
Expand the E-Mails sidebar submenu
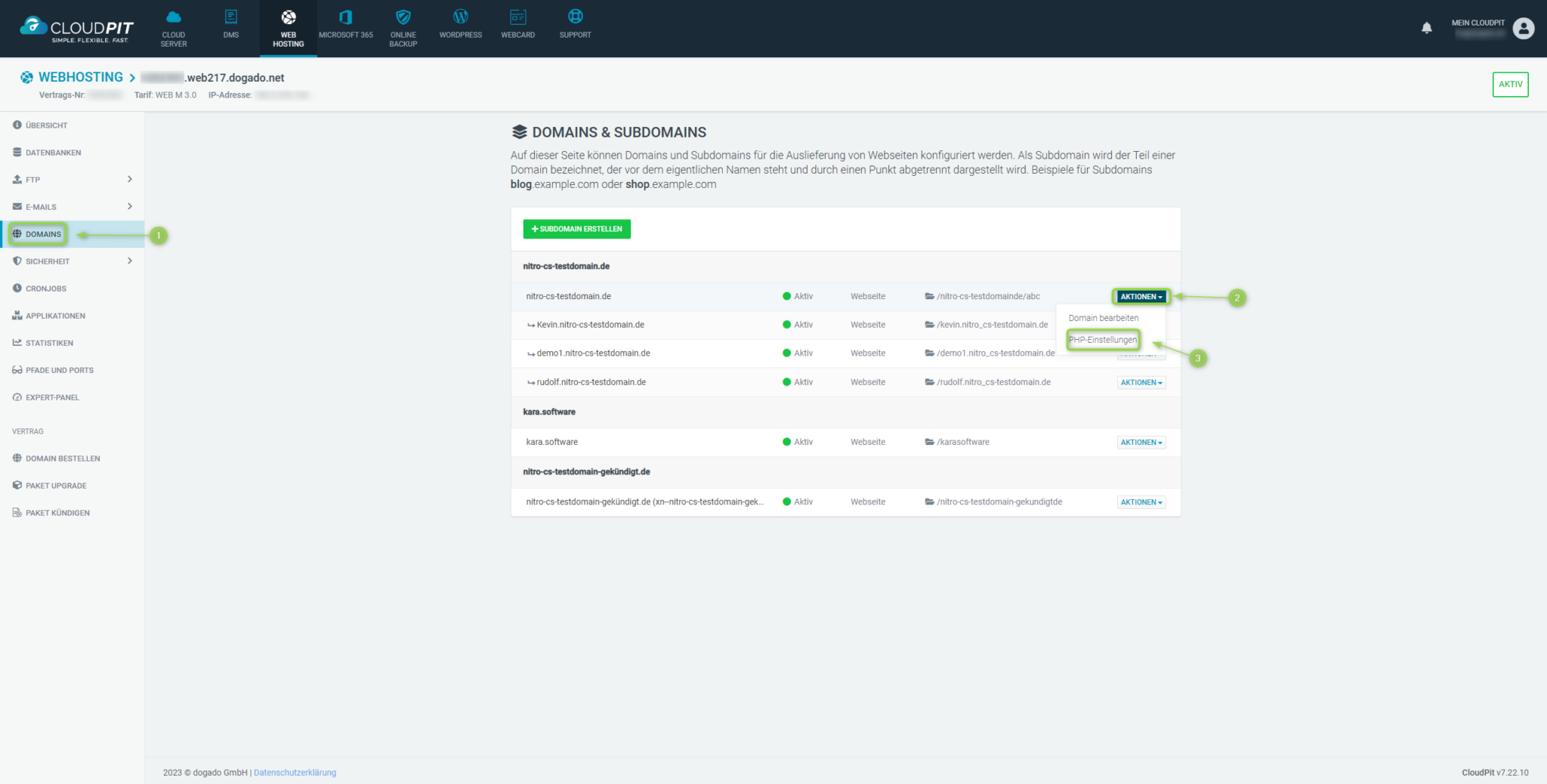click(x=130, y=207)
